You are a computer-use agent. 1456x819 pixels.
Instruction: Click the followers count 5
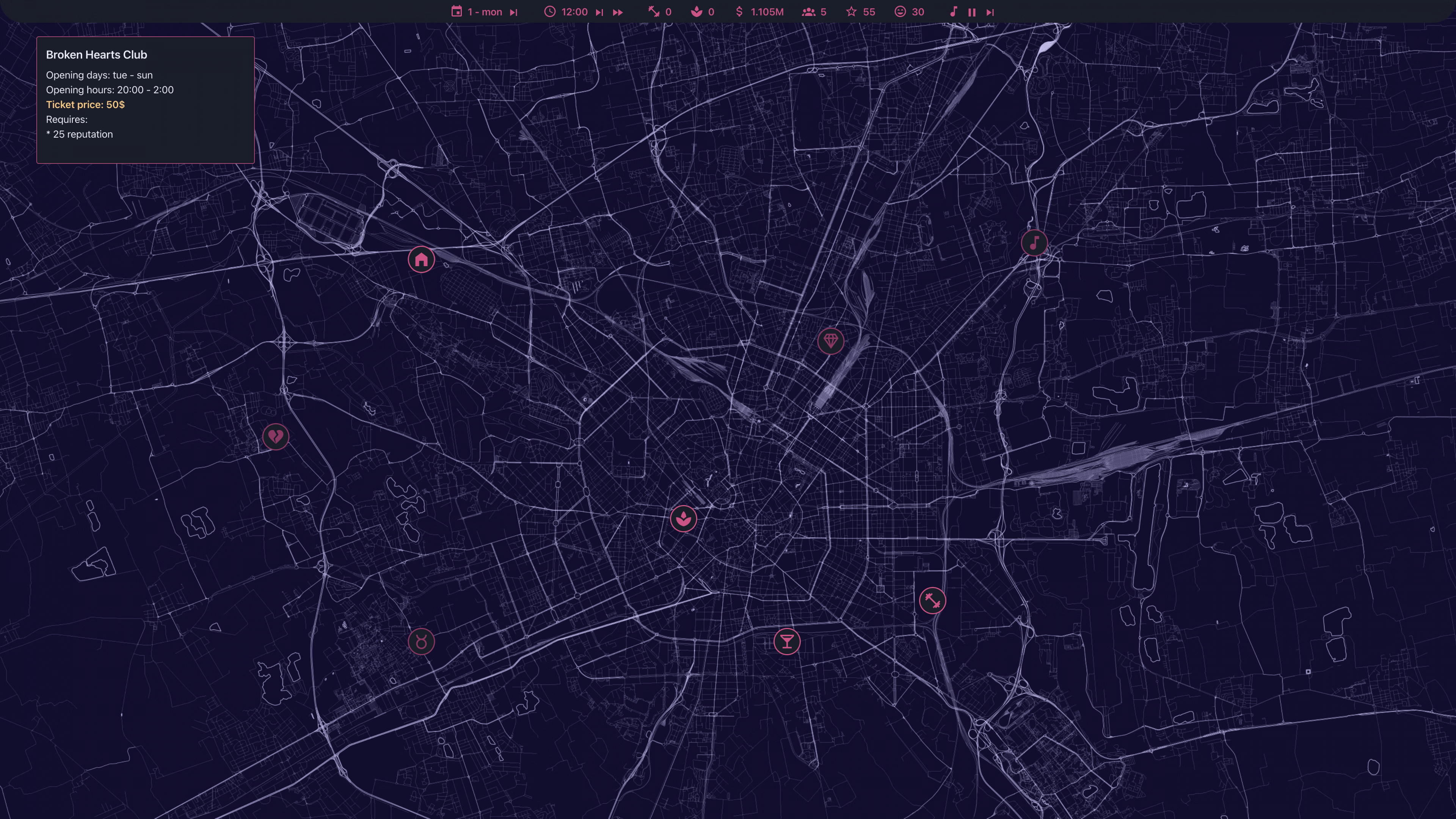click(823, 12)
